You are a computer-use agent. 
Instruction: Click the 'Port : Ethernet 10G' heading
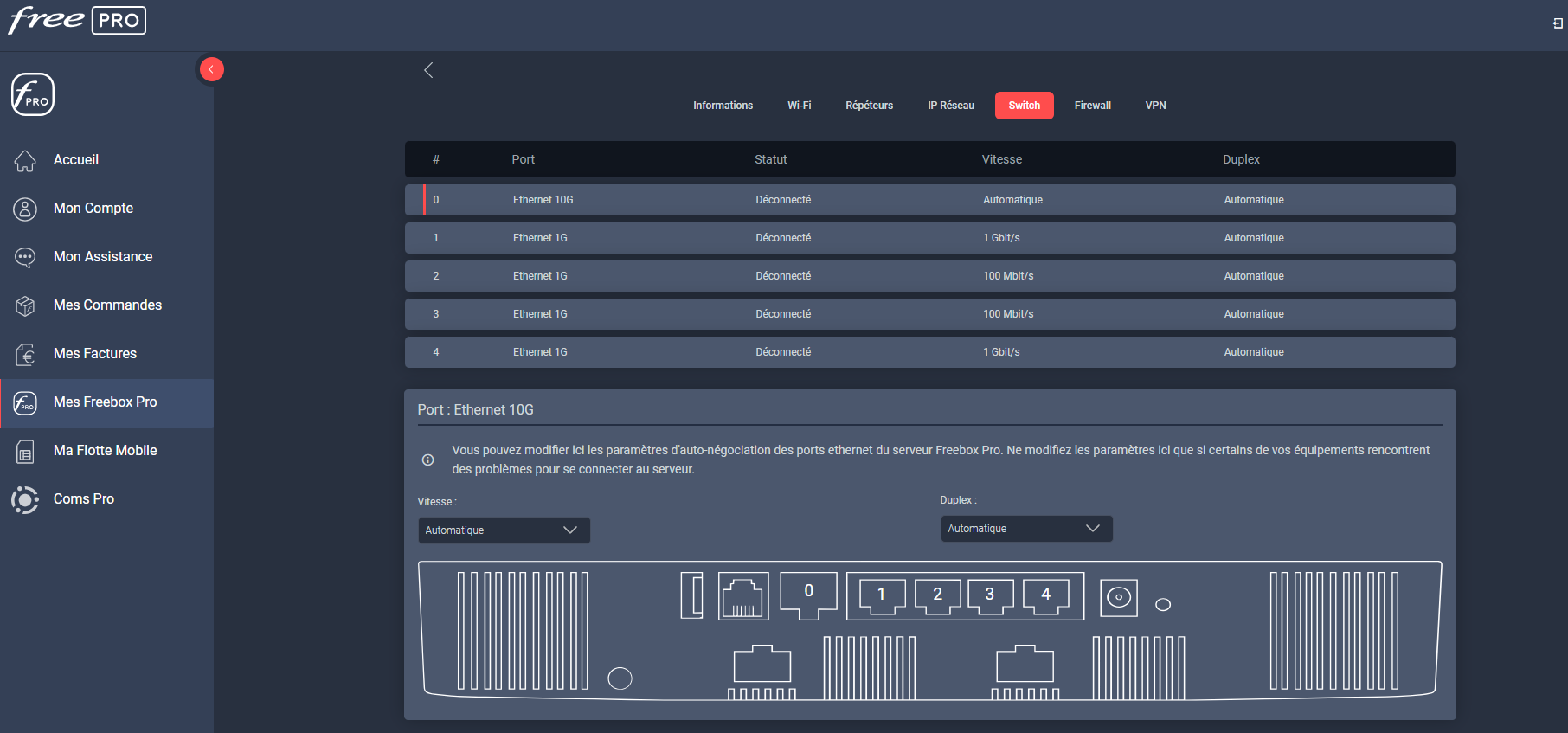(x=475, y=410)
